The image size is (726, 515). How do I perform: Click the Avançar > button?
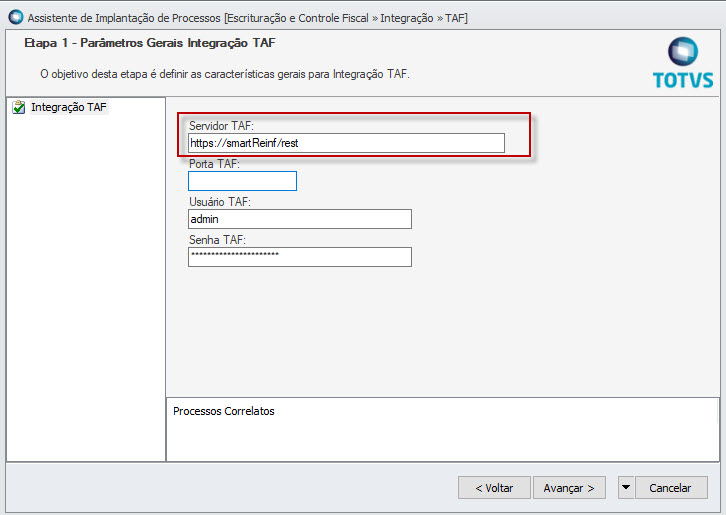coord(569,488)
